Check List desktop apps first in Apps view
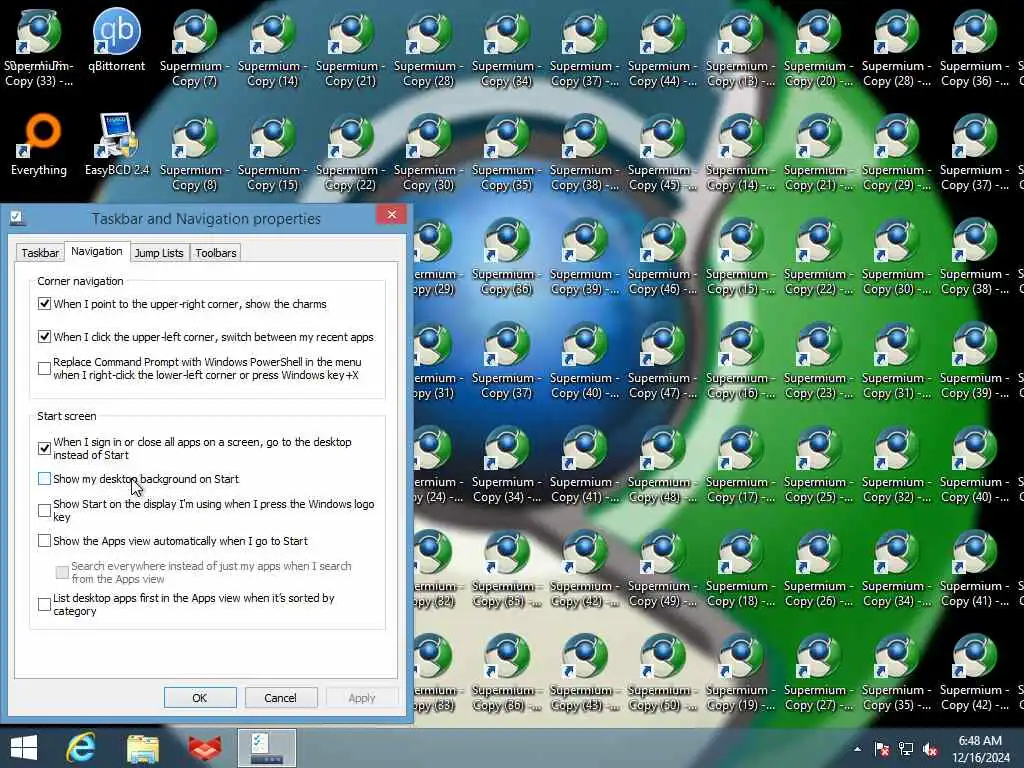The height and width of the screenshot is (768, 1024). click(44, 604)
